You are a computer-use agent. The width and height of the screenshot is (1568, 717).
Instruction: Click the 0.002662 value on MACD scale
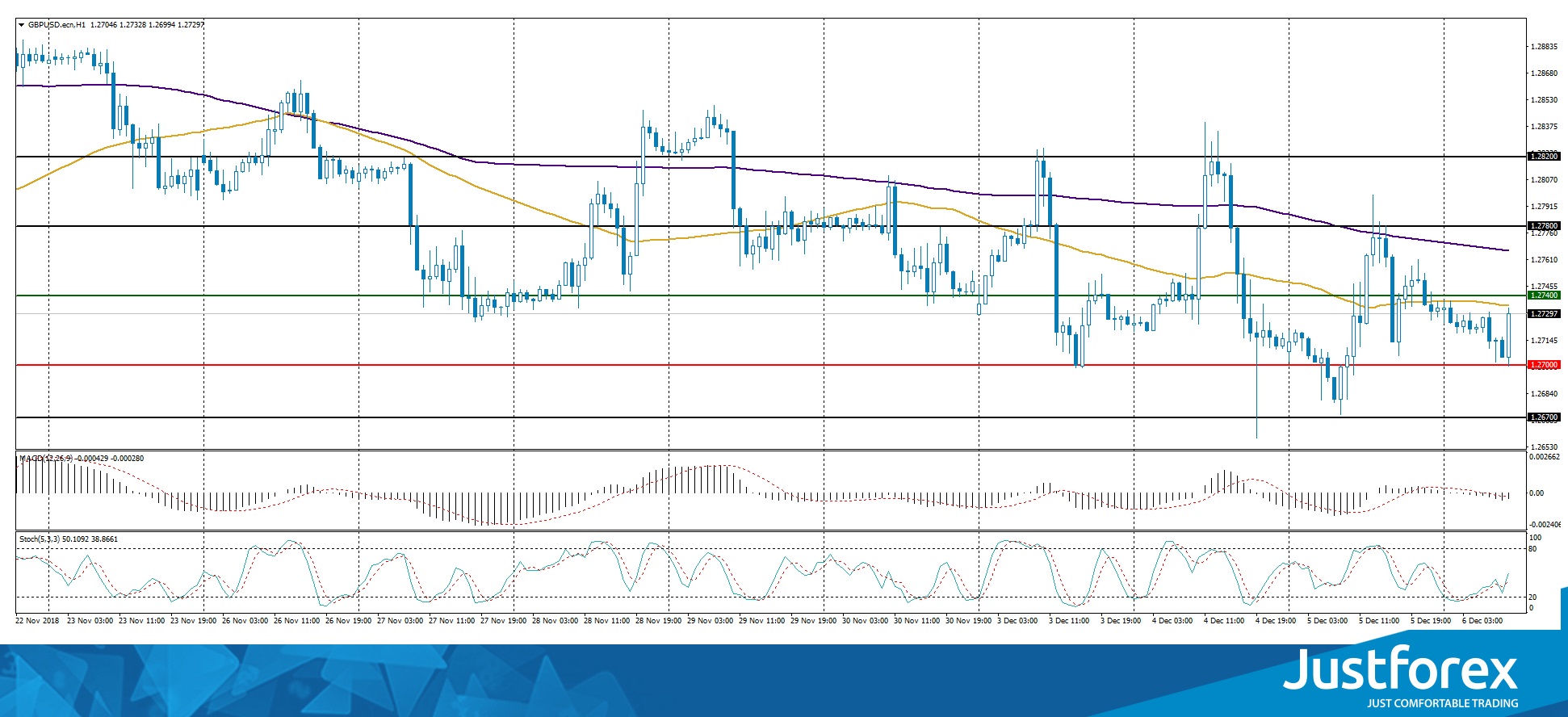[1545, 457]
